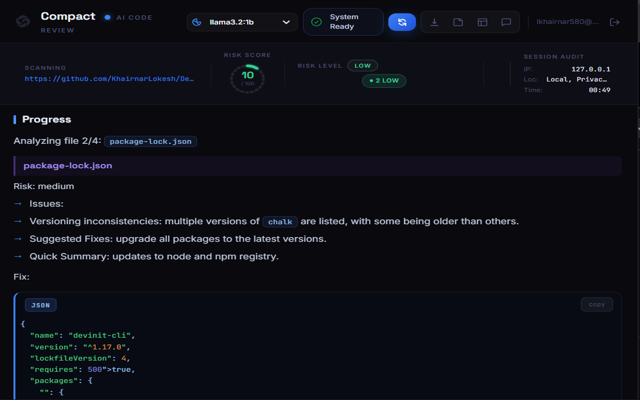
Task: Click the chalk inline code tag
Action: (x=280, y=222)
